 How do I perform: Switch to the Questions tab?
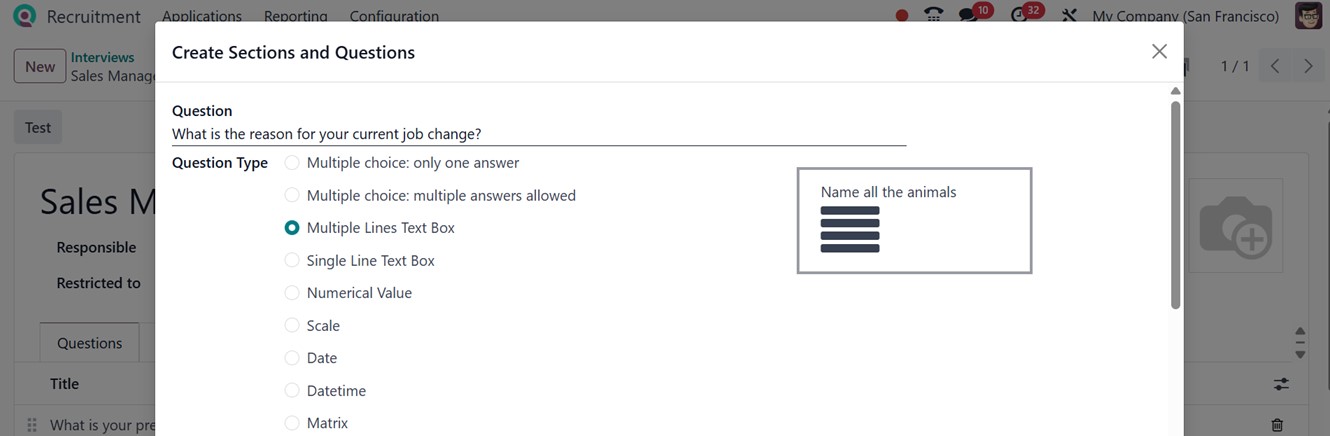pyautogui.click(x=89, y=343)
